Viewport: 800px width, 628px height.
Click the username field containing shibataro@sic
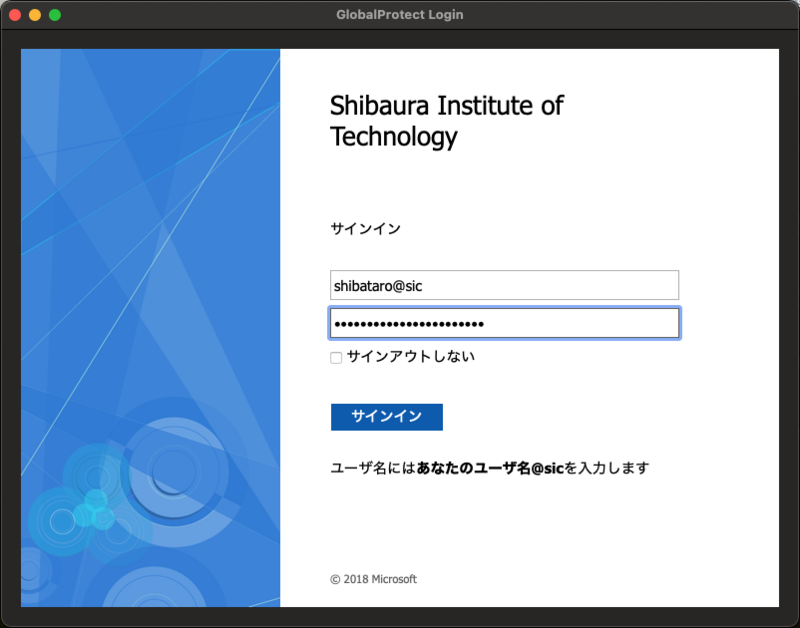click(x=504, y=285)
